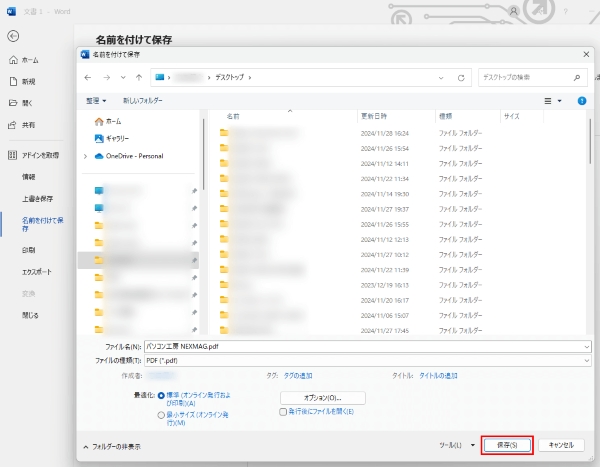Image resolution: width=600 pixels, height=467 pixels.
Task: Open Share (共有) in Word sidebar
Action: coord(22,125)
